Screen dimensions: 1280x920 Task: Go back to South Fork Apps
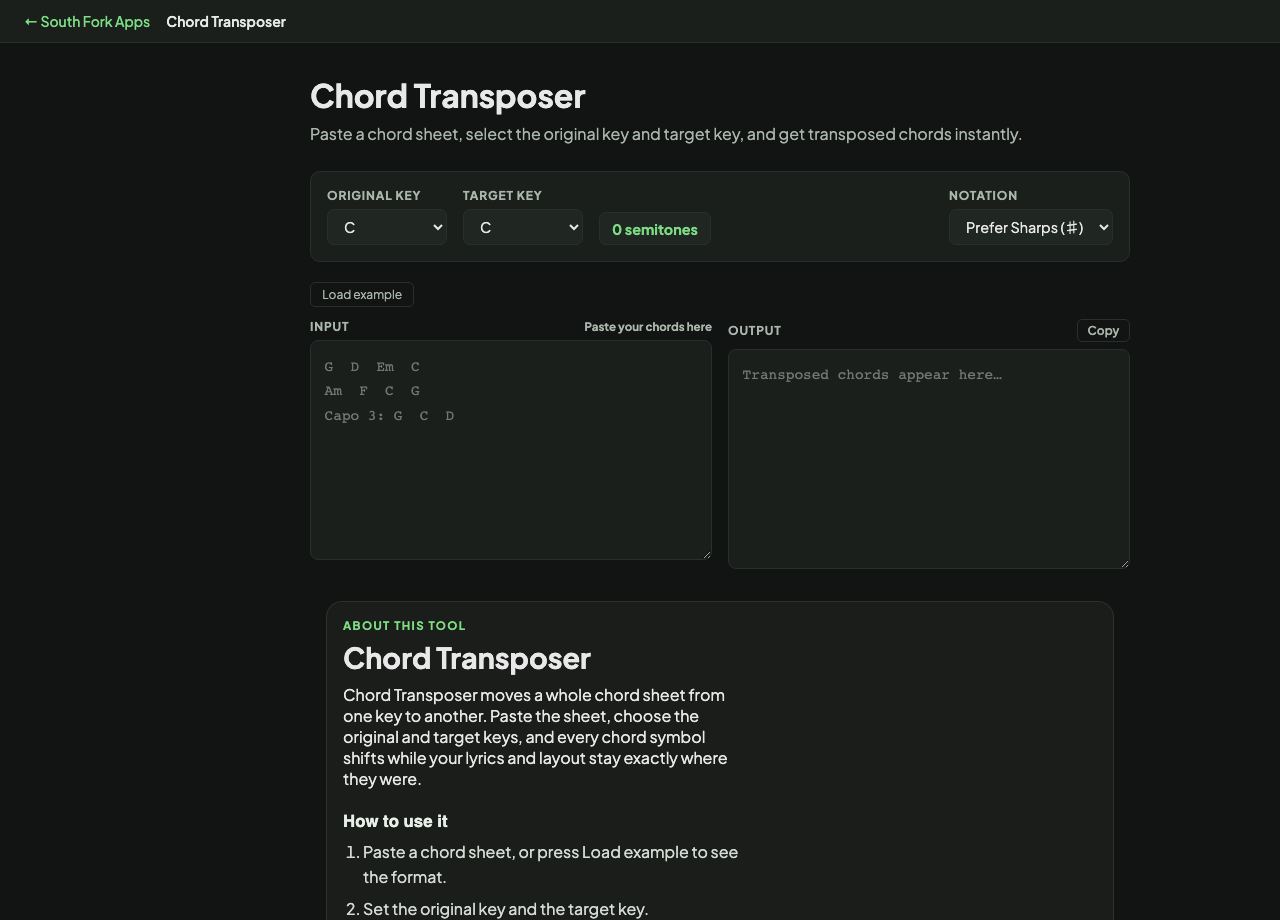tap(87, 21)
